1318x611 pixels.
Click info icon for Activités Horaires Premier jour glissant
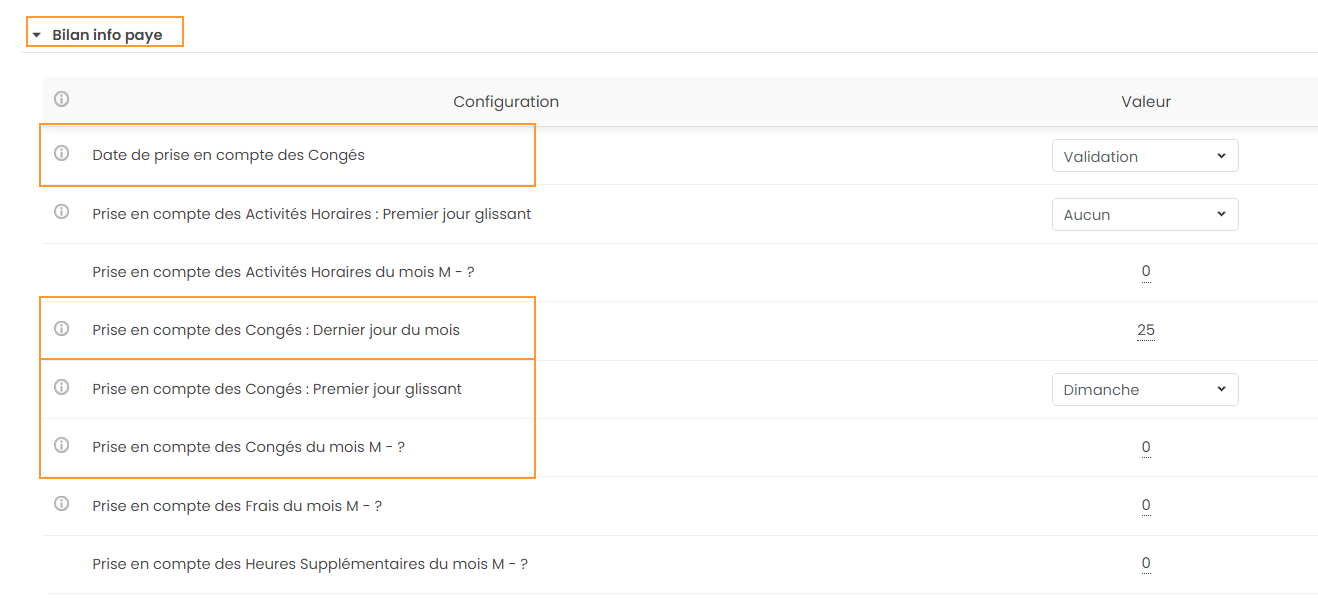coord(61,212)
